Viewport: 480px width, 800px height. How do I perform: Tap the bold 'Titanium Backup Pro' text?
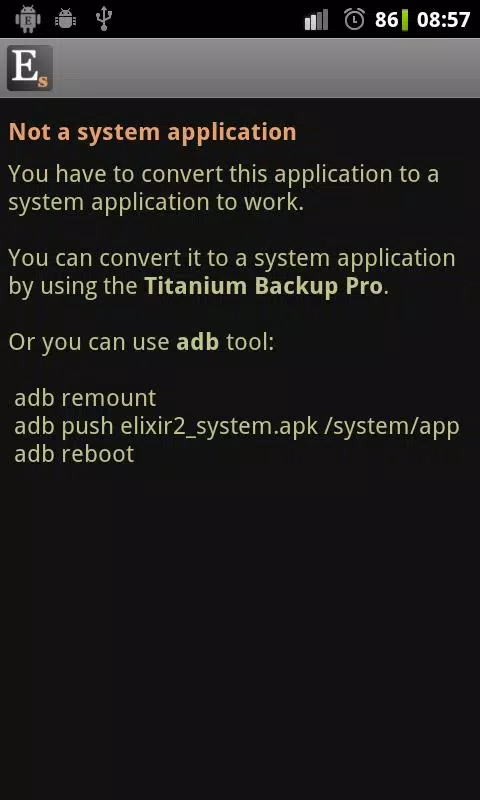pos(264,286)
